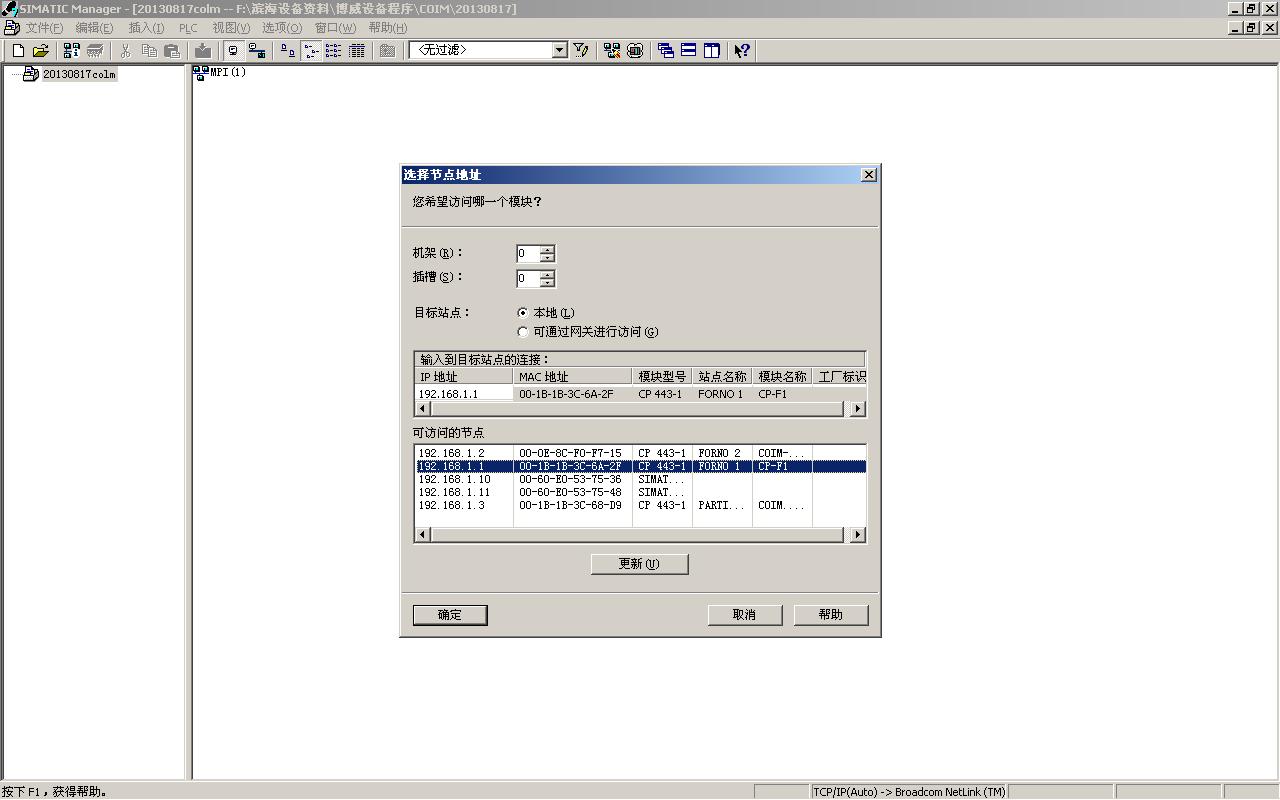Decrease the 机架 rack number
This screenshot has width=1280, height=800.
547,258
